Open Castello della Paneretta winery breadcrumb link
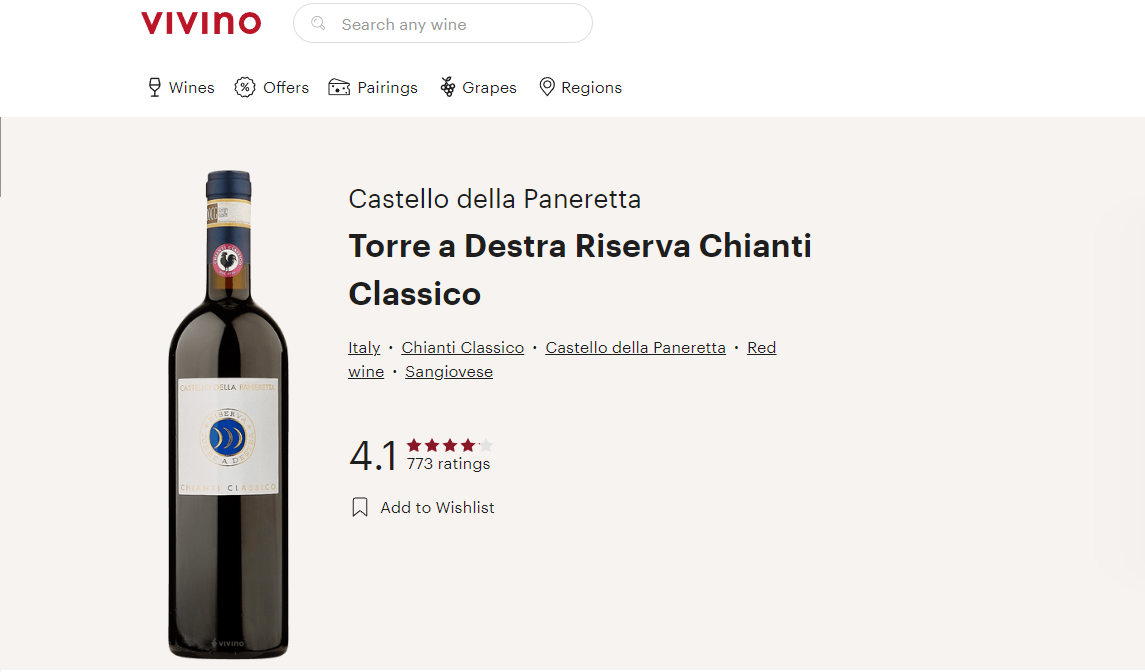The height and width of the screenshot is (672, 1145). coord(635,348)
